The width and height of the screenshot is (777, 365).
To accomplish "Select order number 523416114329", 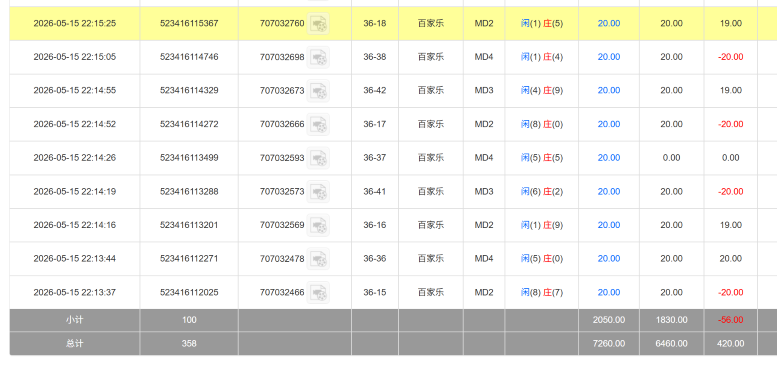I will coord(189,90).
